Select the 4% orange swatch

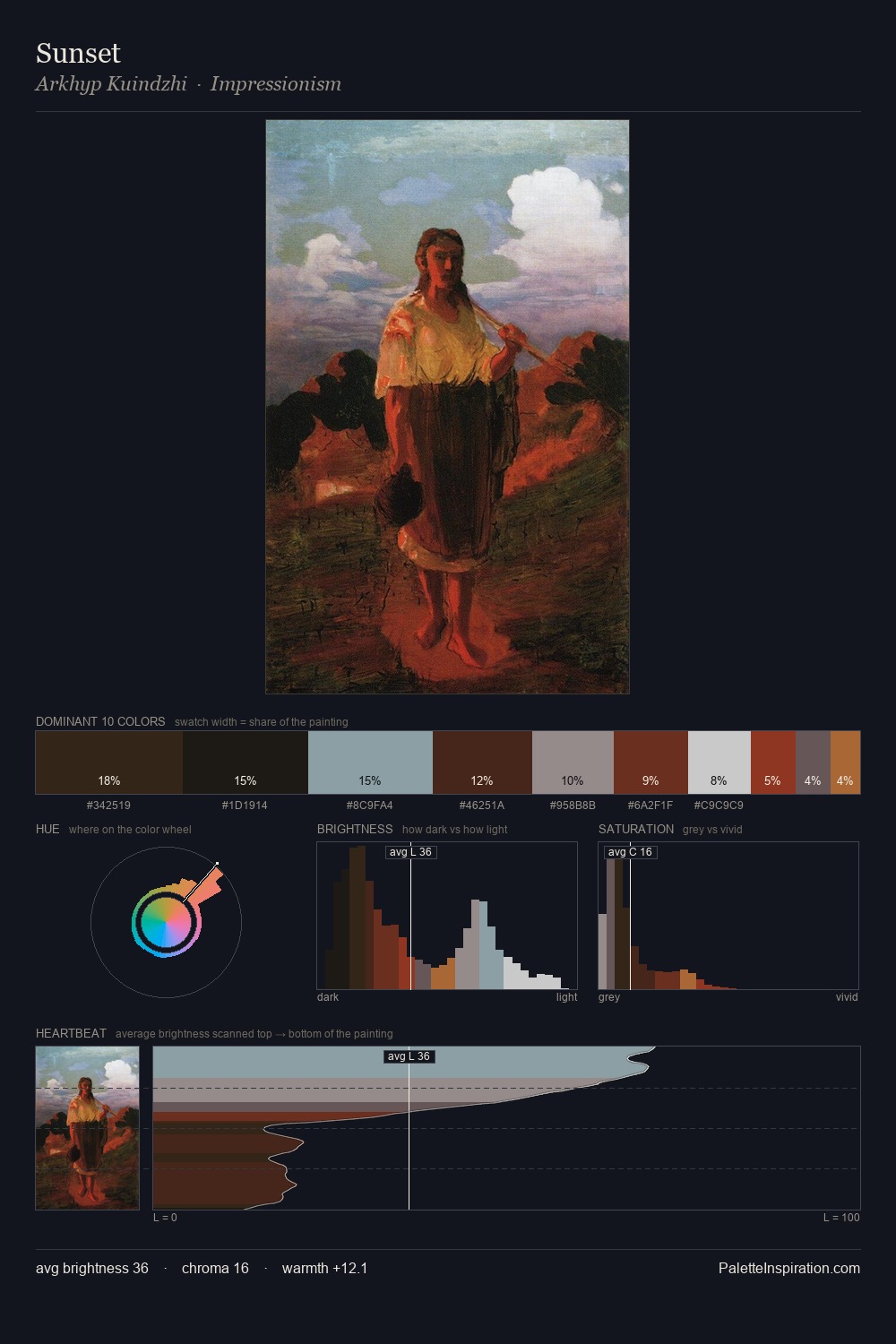pyautogui.click(x=845, y=762)
